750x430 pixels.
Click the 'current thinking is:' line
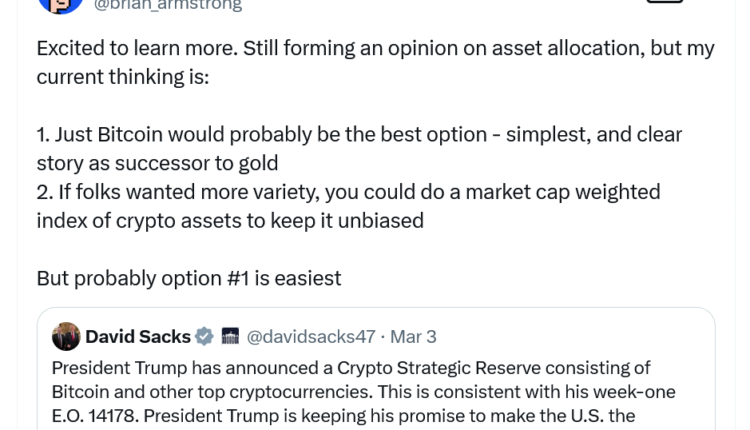click(x=122, y=76)
